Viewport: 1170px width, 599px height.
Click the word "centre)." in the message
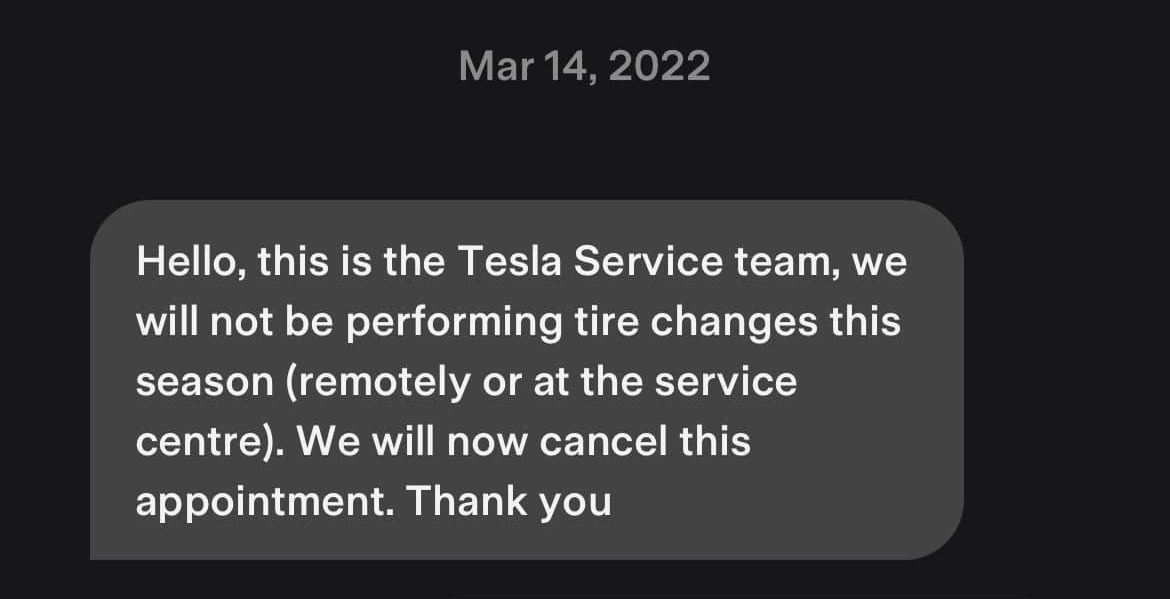(209, 441)
